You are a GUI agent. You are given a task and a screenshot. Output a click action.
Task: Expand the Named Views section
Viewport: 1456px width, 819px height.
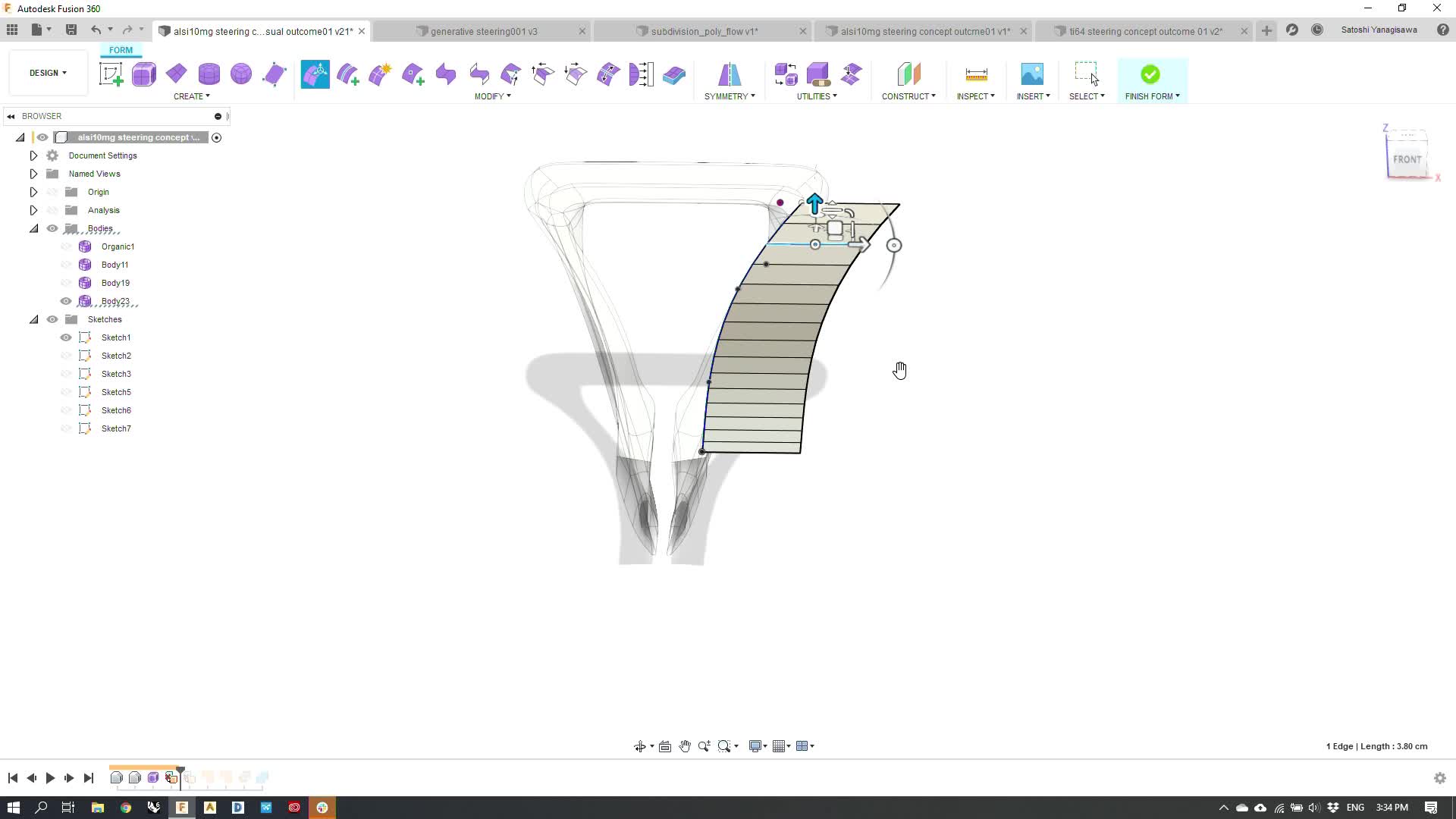33,173
